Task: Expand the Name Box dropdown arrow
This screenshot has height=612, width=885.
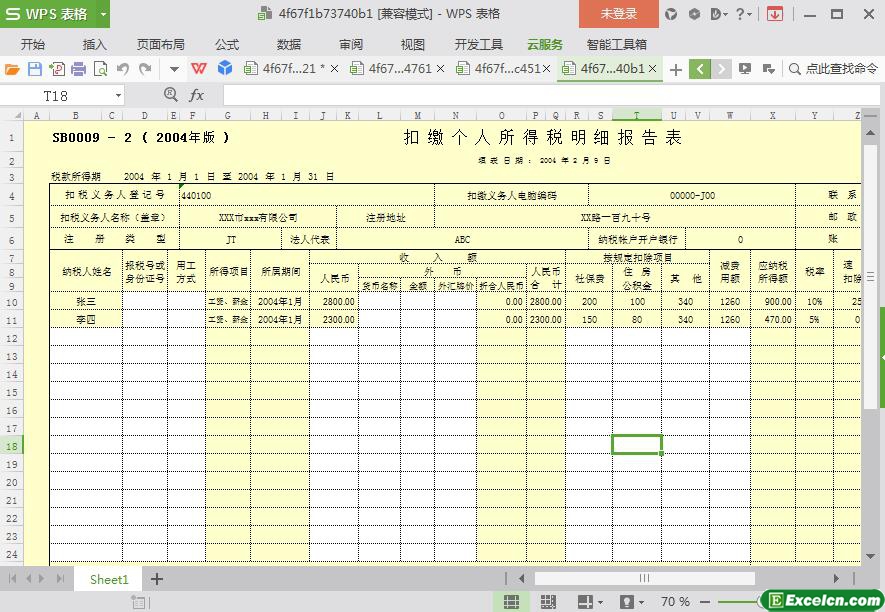Action: coord(118,95)
